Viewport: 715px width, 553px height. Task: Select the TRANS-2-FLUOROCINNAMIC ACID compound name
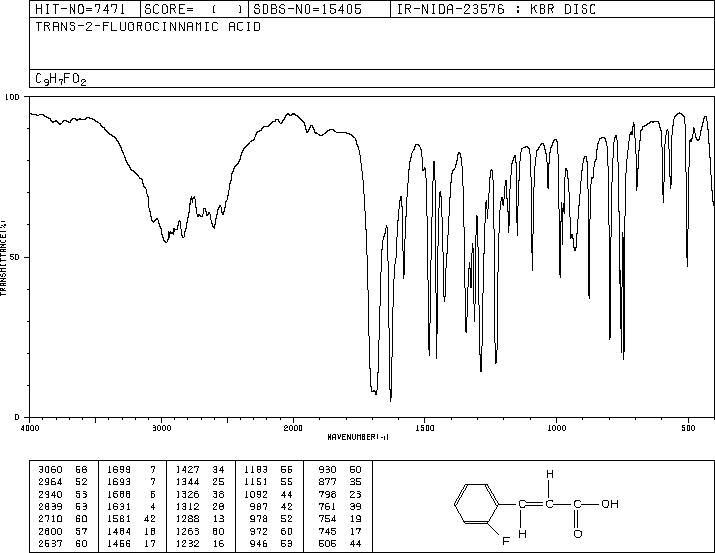pos(148,26)
